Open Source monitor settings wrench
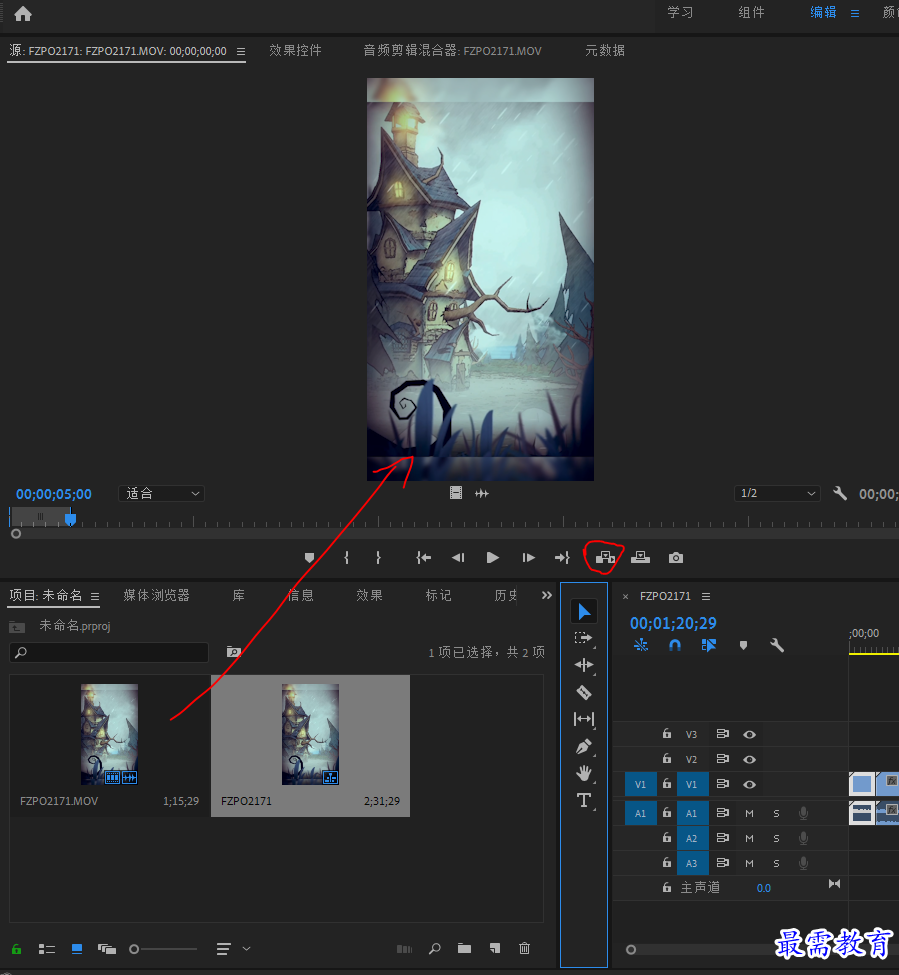This screenshot has height=975, width=899. pyautogui.click(x=840, y=493)
